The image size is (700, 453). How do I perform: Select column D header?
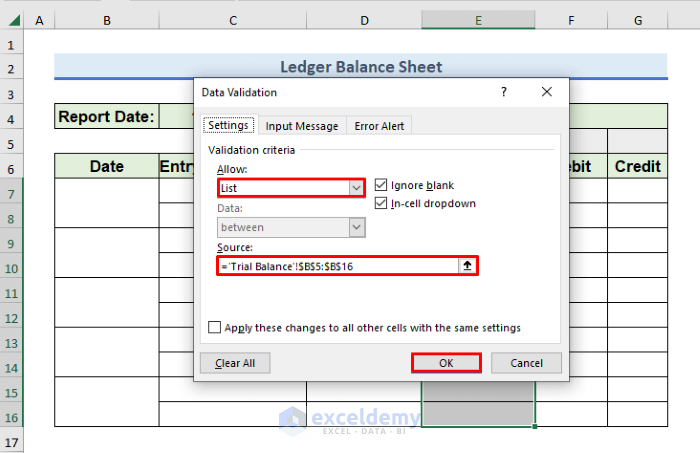364,21
